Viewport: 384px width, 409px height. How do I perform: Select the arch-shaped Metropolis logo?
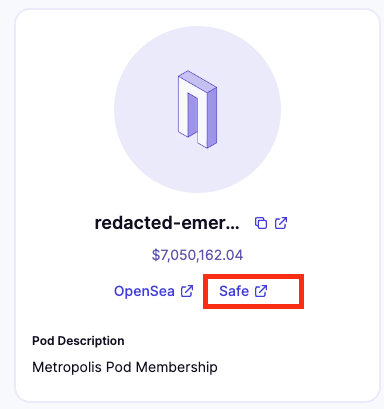(x=197, y=109)
